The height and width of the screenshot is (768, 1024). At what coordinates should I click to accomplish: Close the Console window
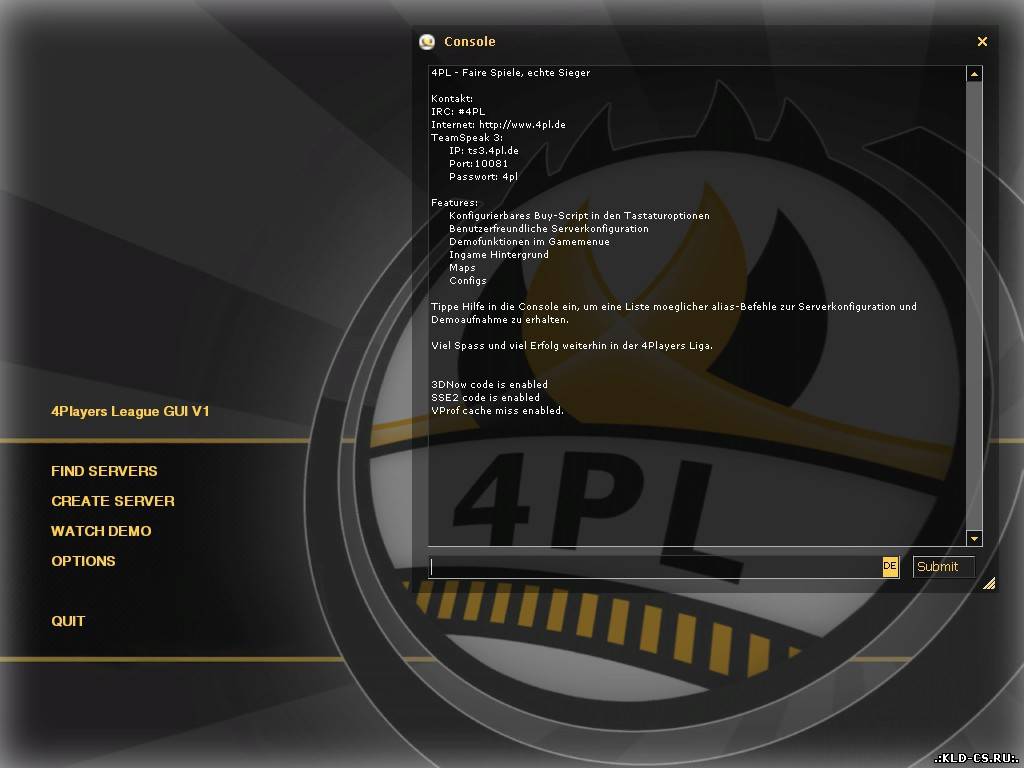982,41
